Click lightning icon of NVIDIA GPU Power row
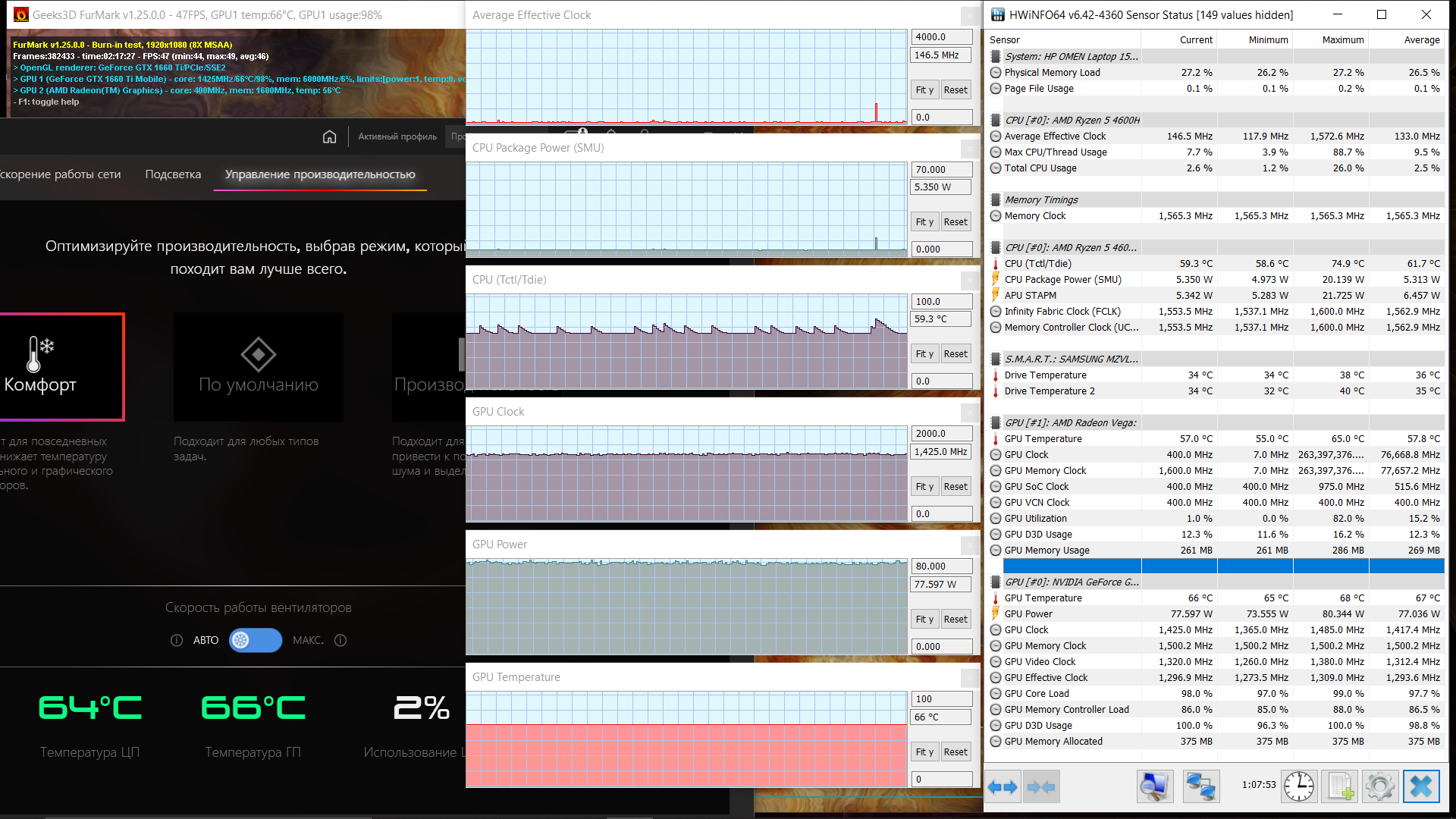Screen dimensions: 1456x819 point(996,613)
